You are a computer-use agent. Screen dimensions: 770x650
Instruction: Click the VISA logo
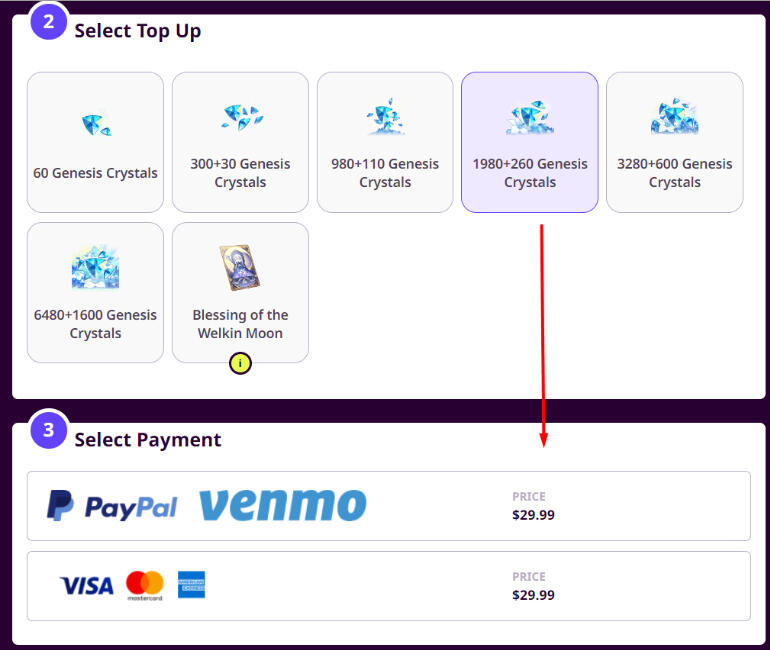[x=86, y=586]
